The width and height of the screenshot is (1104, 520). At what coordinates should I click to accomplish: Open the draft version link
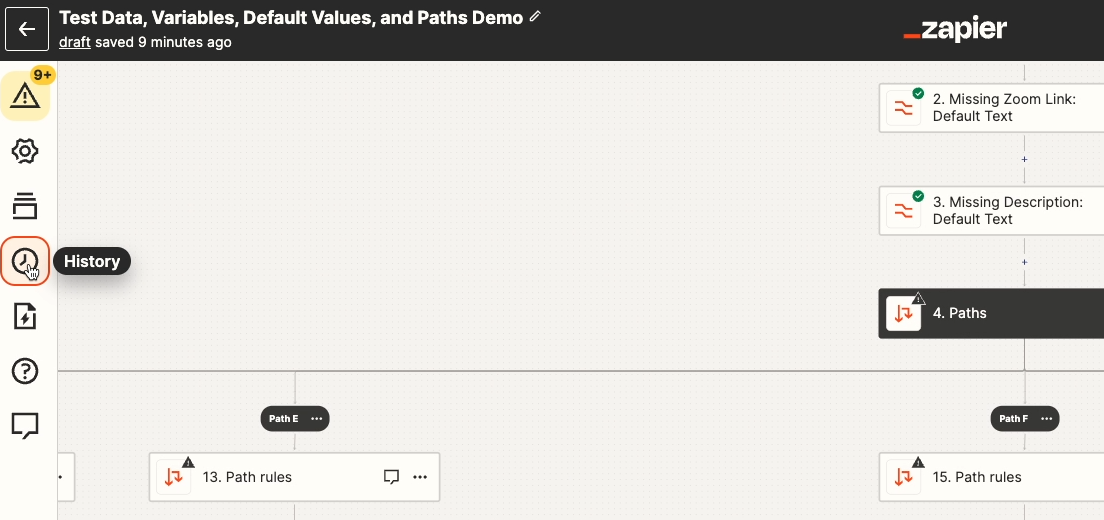(x=75, y=42)
